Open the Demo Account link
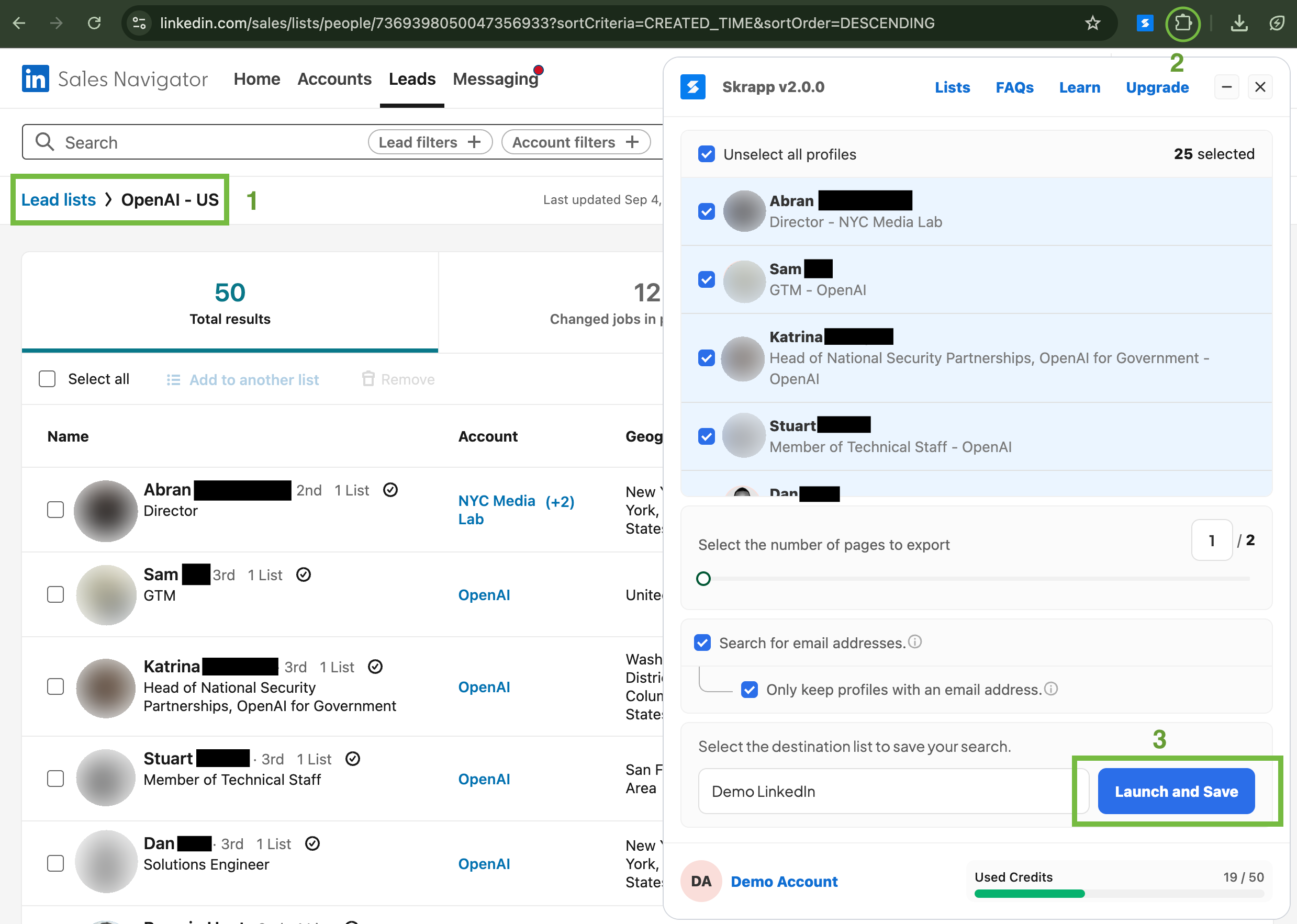Viewport: 1297px width, 924px height. 784,881
